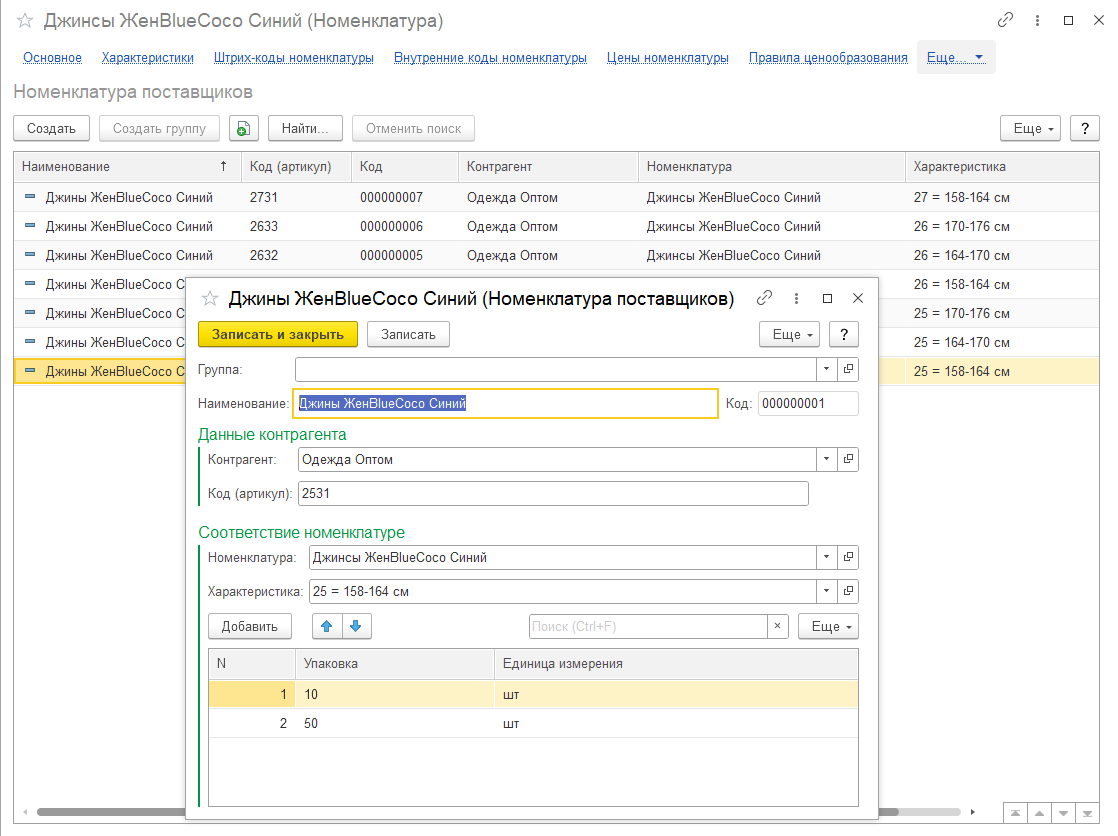Switch to Цены номенклатуры tab

667,58
